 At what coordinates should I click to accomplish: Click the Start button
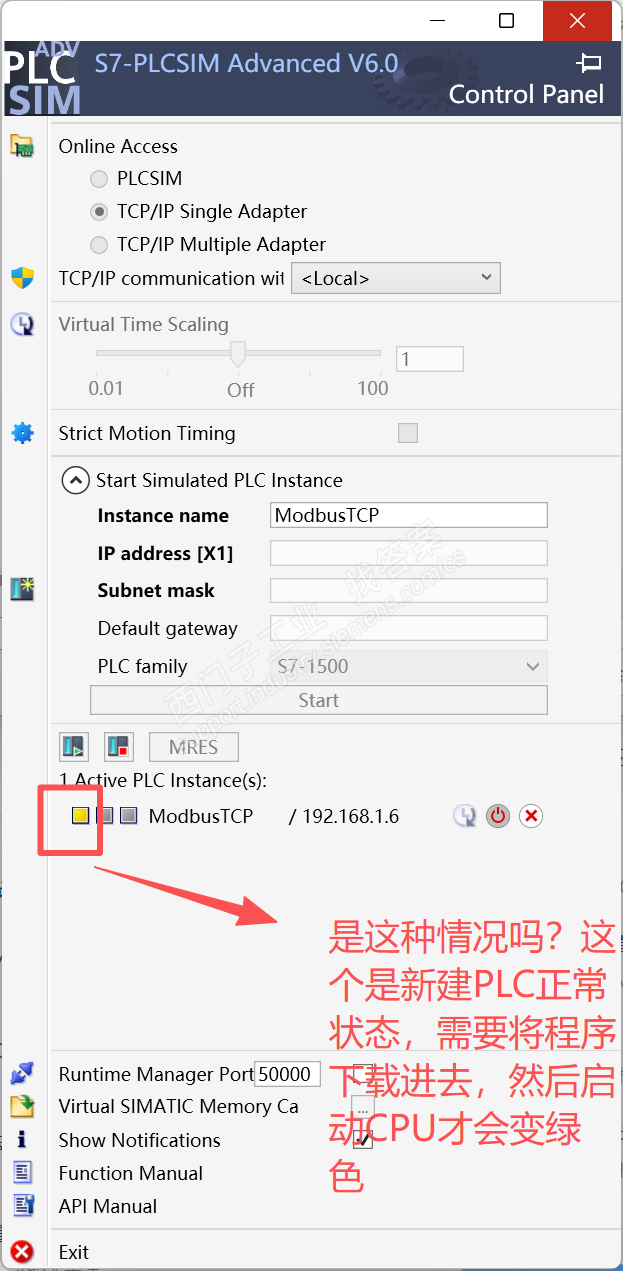pos(319,700)
